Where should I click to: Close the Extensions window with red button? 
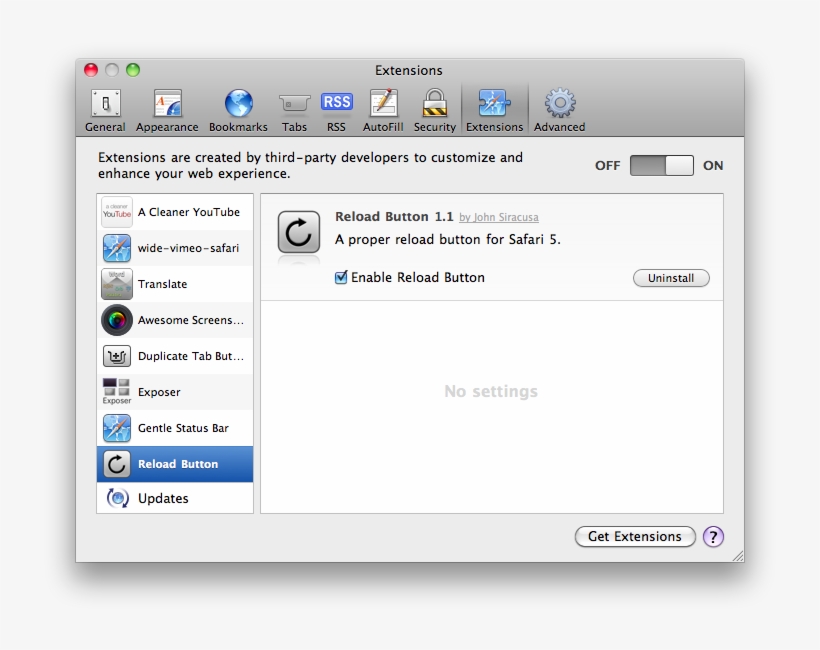pyautogui.click(x=91, y=70)
